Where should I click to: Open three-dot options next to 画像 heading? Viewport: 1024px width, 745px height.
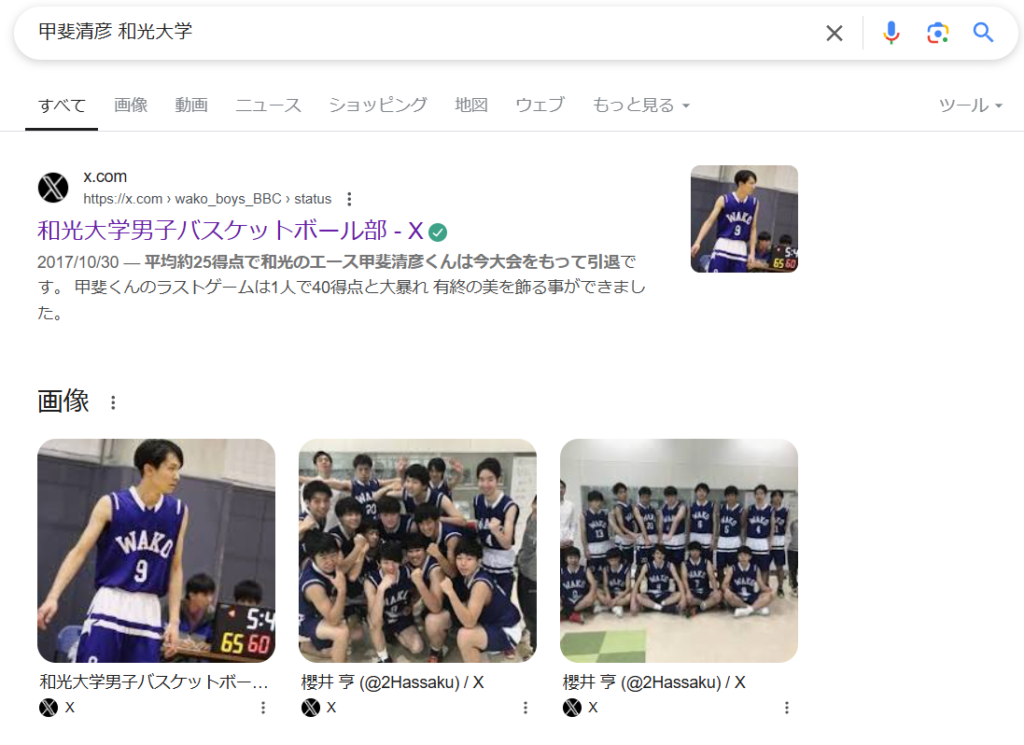pos(113,403)
